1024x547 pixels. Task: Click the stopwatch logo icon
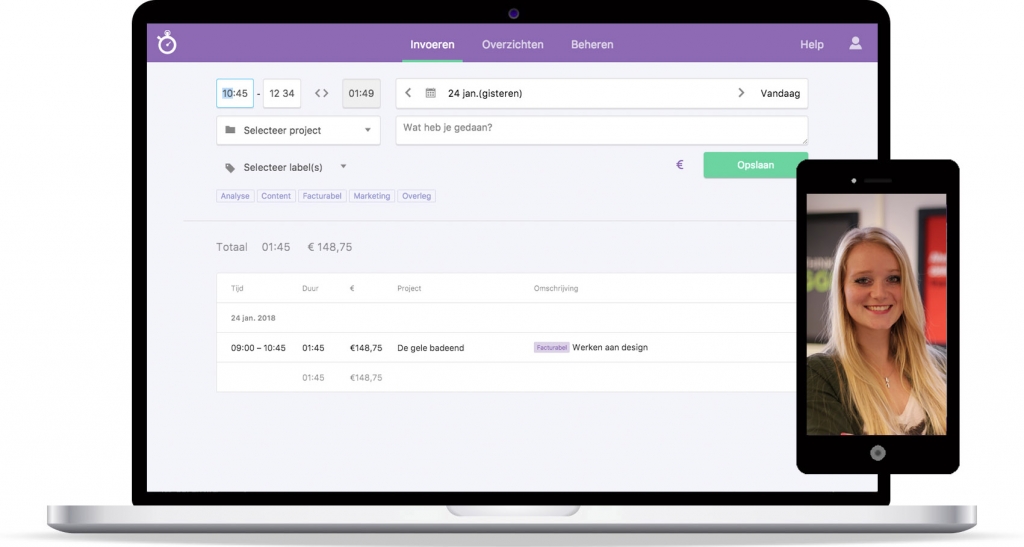click(167, 43)
